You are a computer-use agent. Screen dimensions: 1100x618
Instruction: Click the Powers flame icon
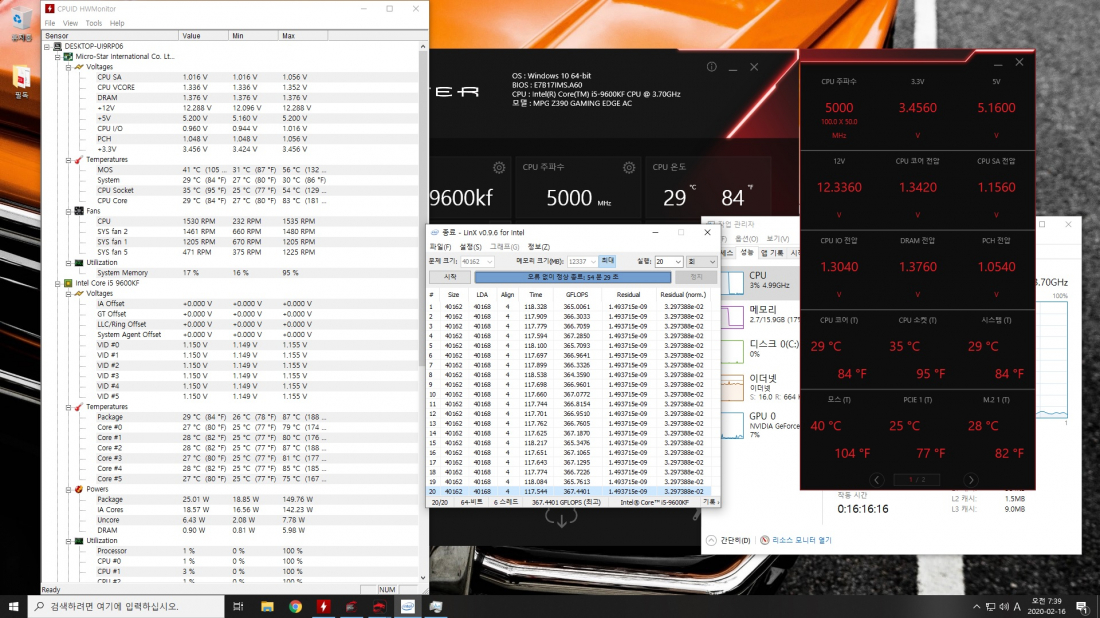[79, 490]
